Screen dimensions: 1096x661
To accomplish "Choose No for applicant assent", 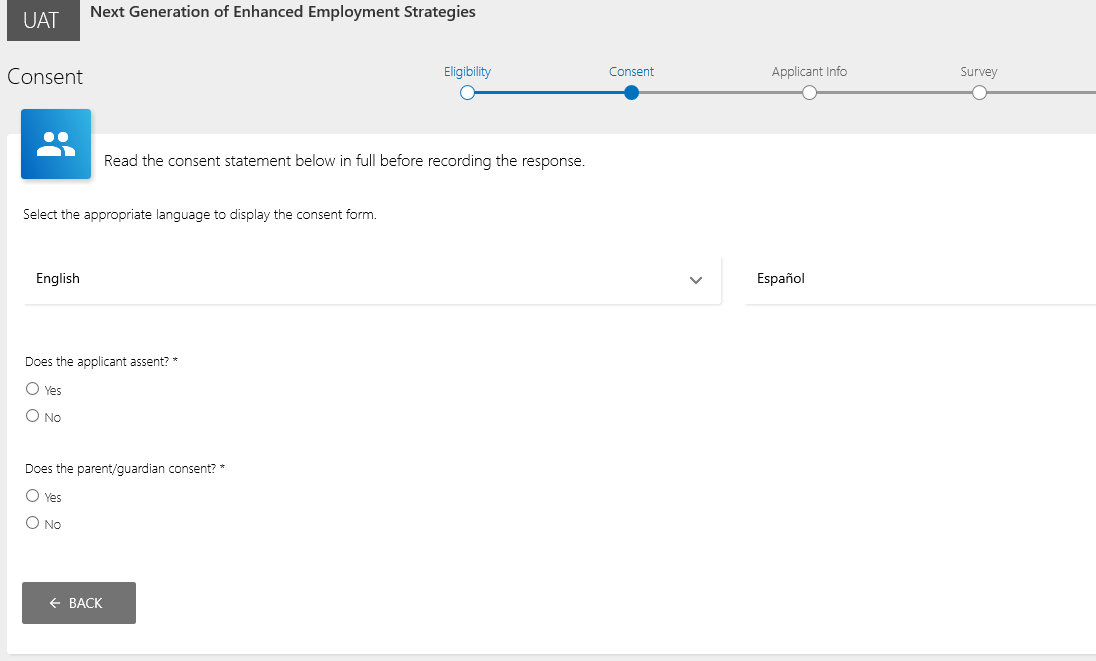I will coord(33,416).
